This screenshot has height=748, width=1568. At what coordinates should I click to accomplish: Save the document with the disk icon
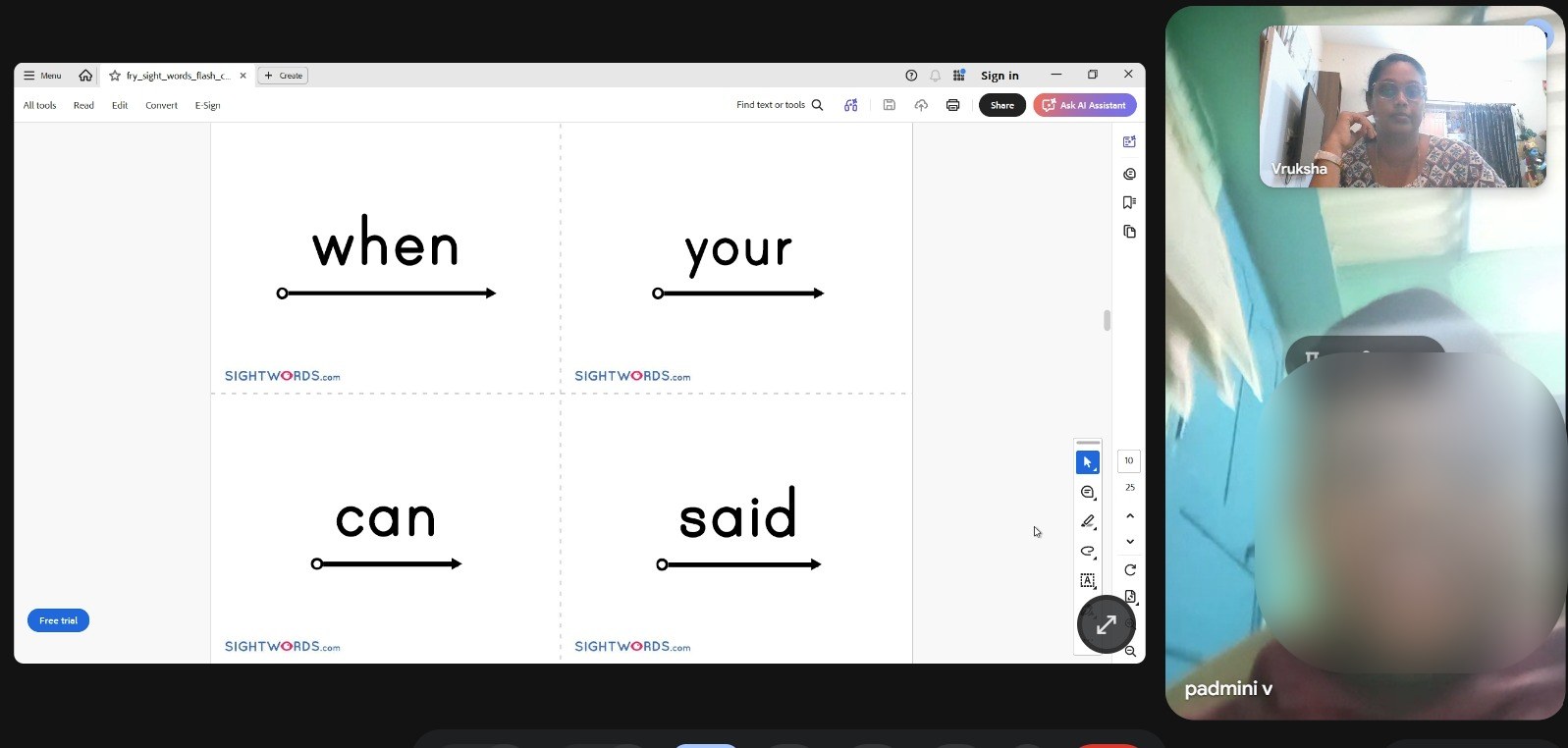(x=890, y=105)
